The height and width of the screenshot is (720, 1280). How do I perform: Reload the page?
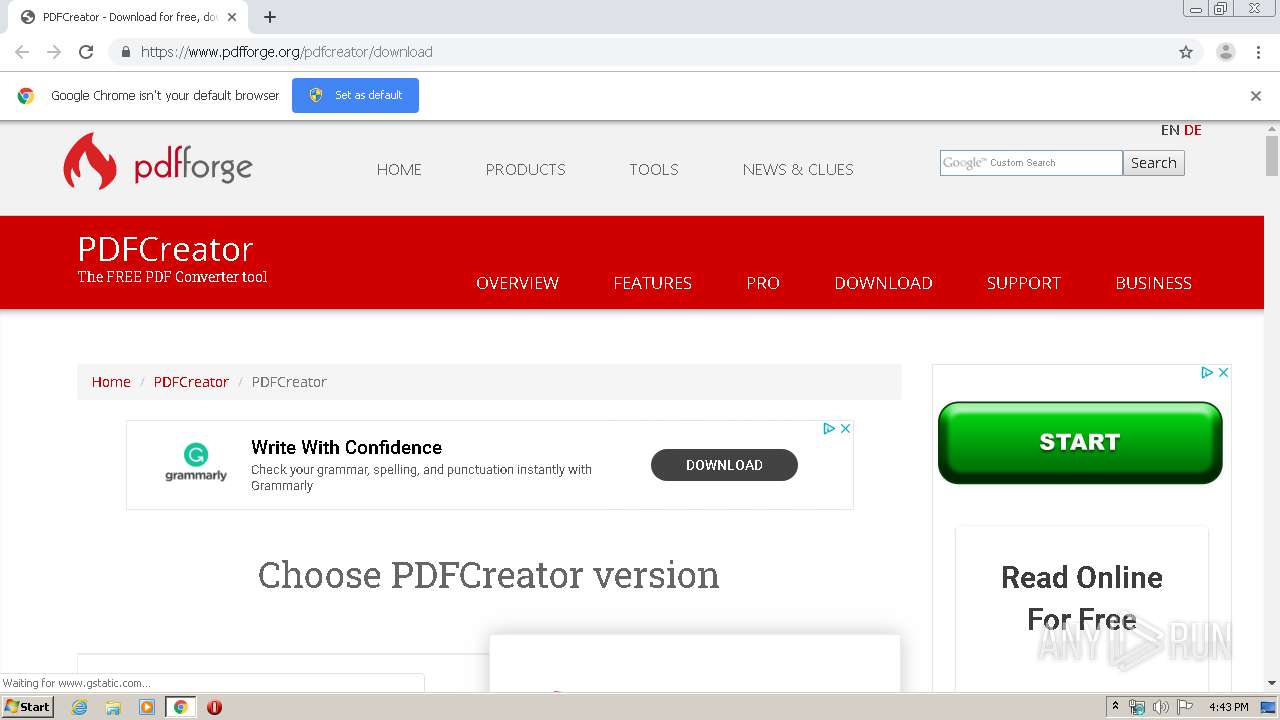pos(86,52)
